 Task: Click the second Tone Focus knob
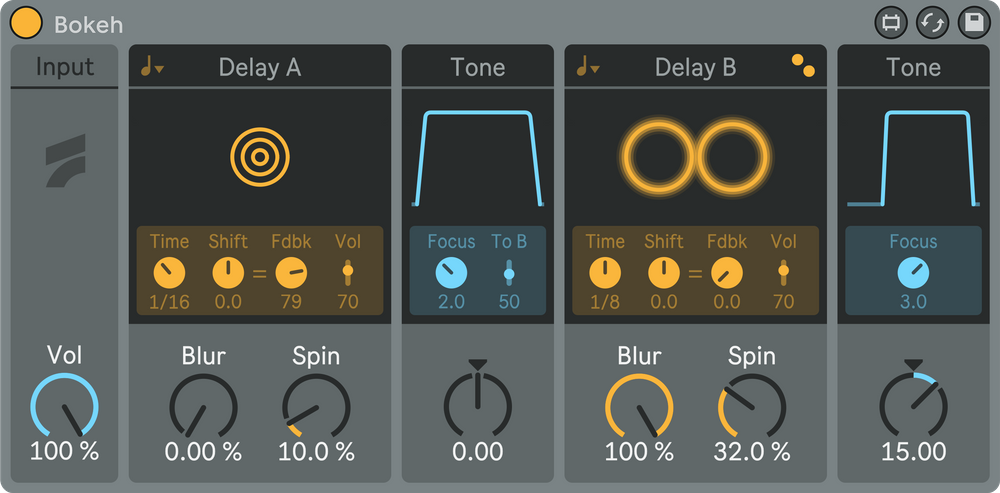913,274
